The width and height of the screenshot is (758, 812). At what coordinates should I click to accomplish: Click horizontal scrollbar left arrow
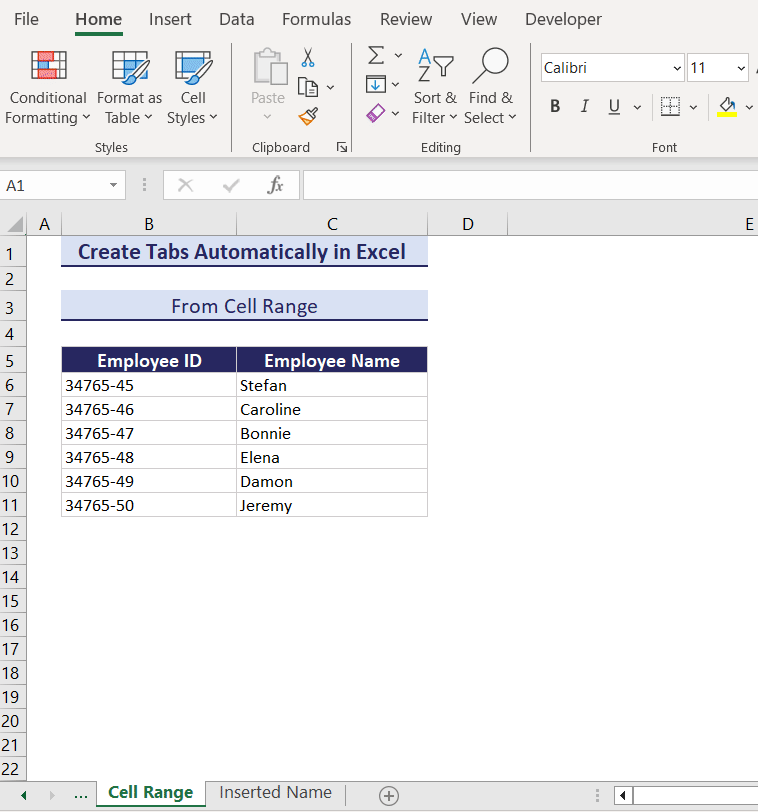[623, 795]
